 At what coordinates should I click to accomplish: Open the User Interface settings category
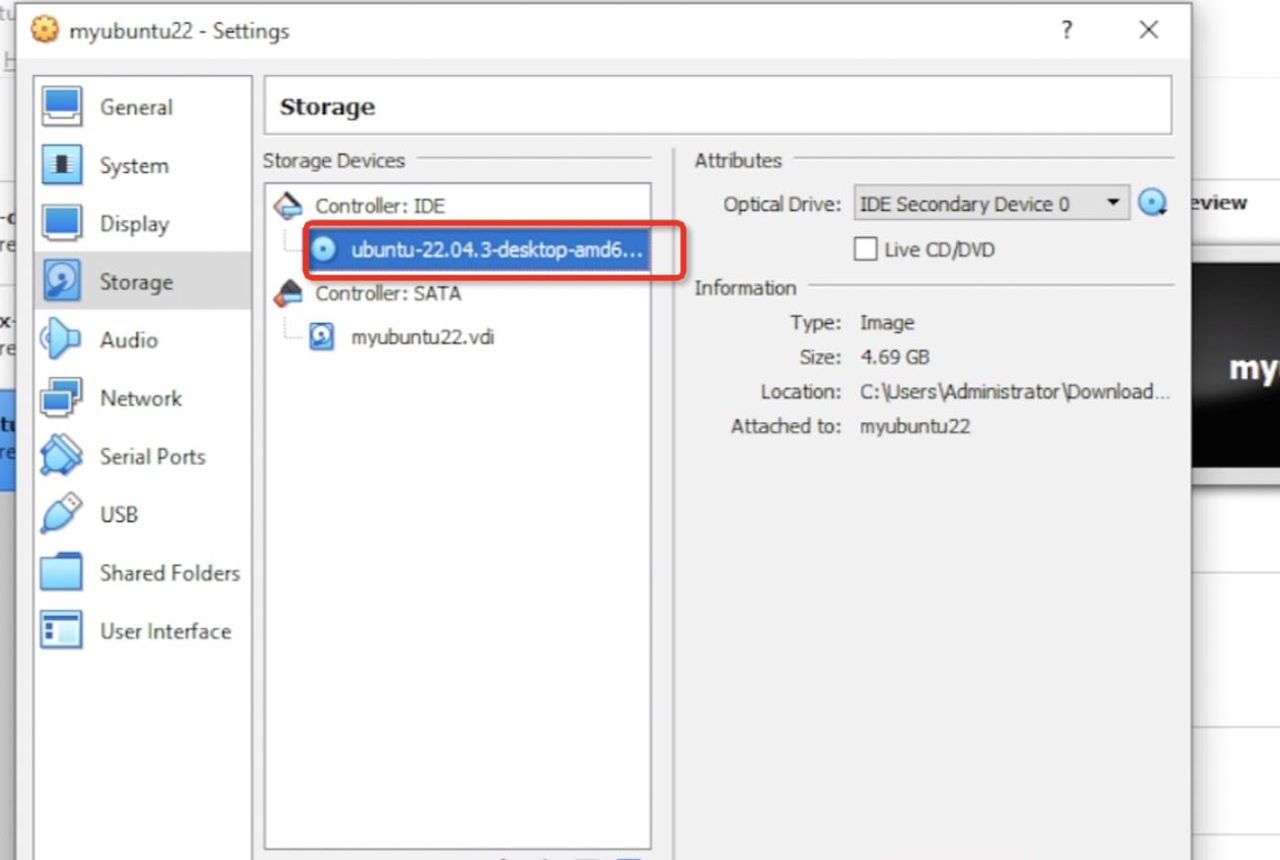coord(142,631)
